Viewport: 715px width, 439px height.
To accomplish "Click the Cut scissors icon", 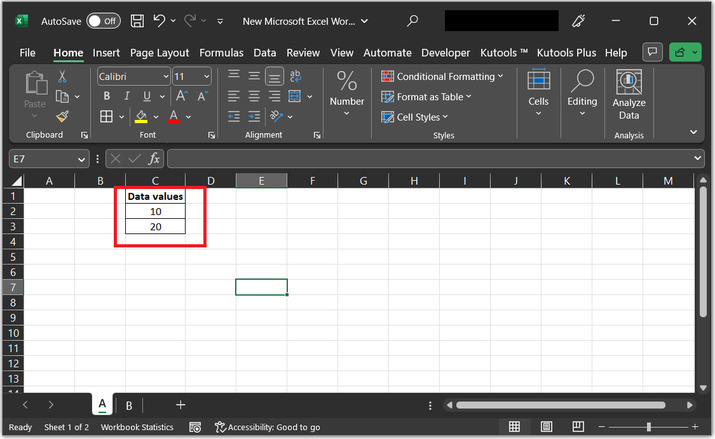I will pos(62,76).
